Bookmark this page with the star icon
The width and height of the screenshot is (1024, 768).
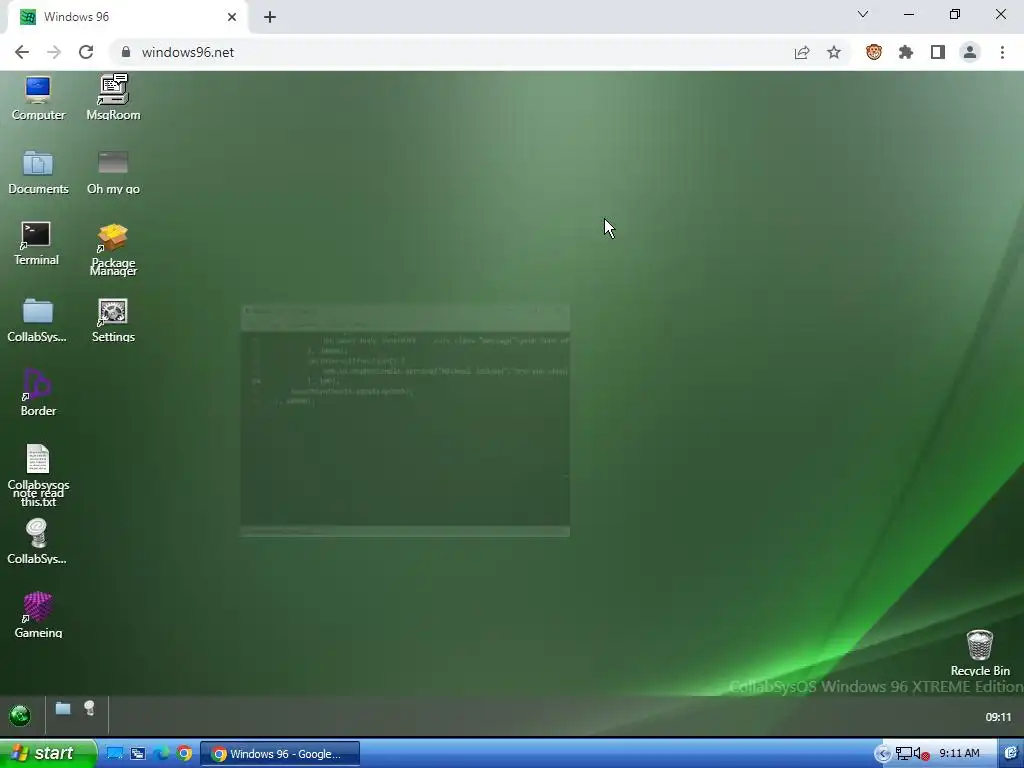click(834, 52)
